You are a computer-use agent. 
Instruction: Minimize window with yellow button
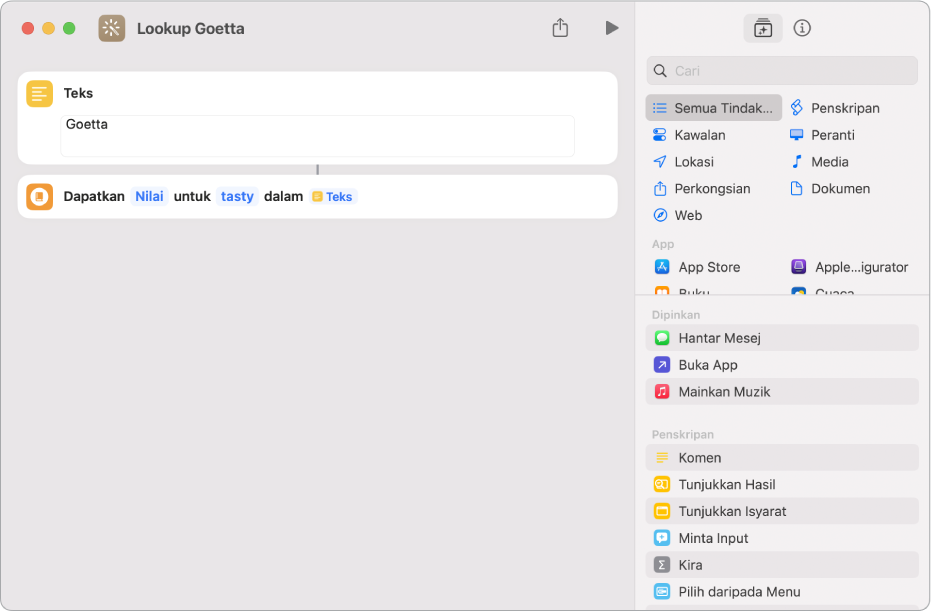pos(49,28)
